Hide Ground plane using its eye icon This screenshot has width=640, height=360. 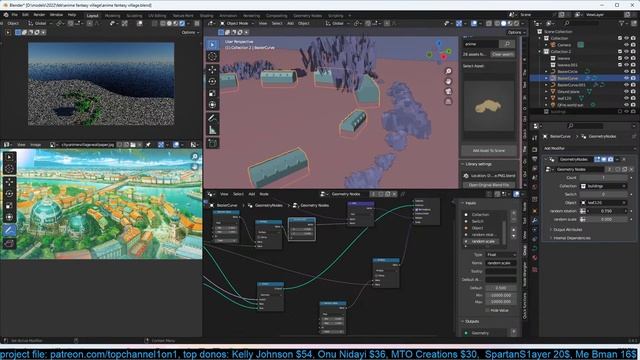click(626, 91)
